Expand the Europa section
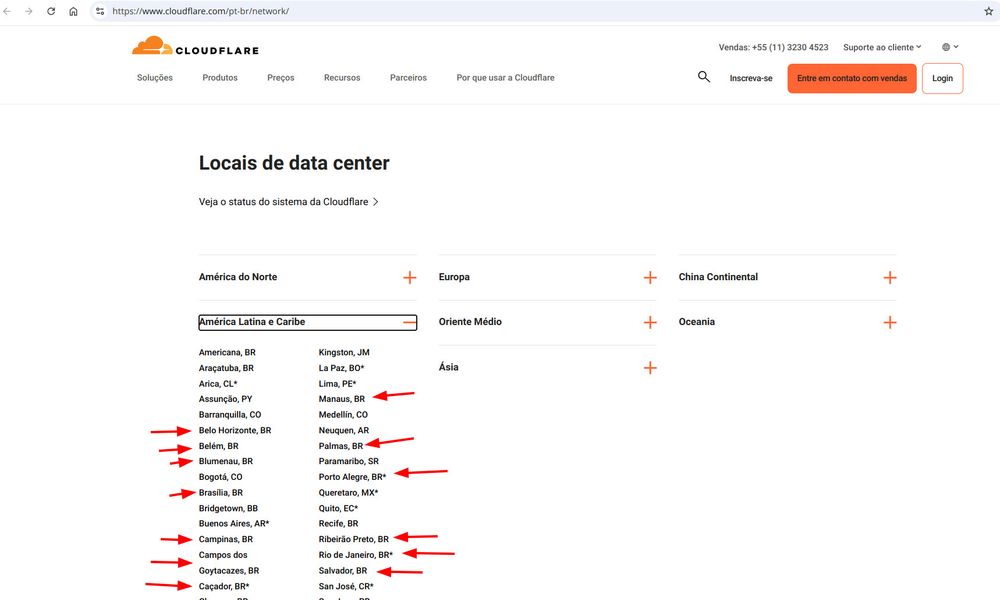This screenshot has height=600, width=1000. (548, 277)
